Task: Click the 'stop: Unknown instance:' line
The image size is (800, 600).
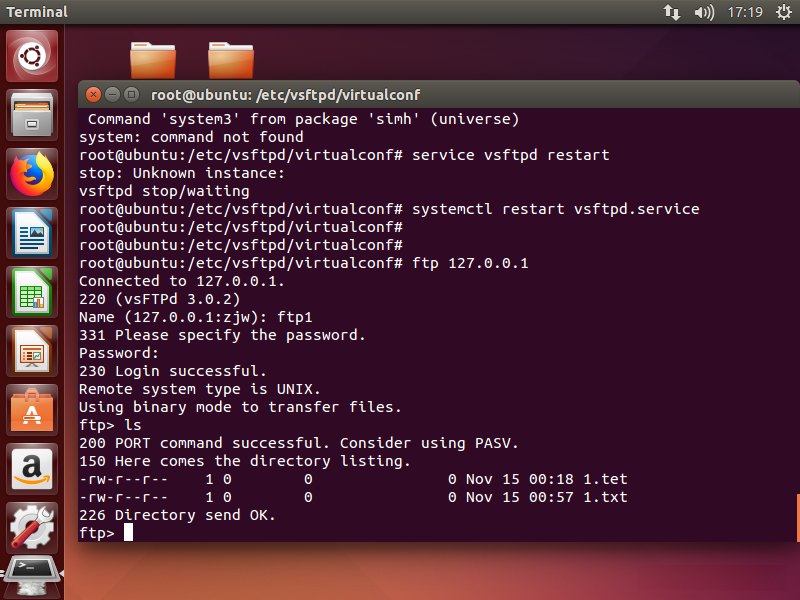Action: 182,173
